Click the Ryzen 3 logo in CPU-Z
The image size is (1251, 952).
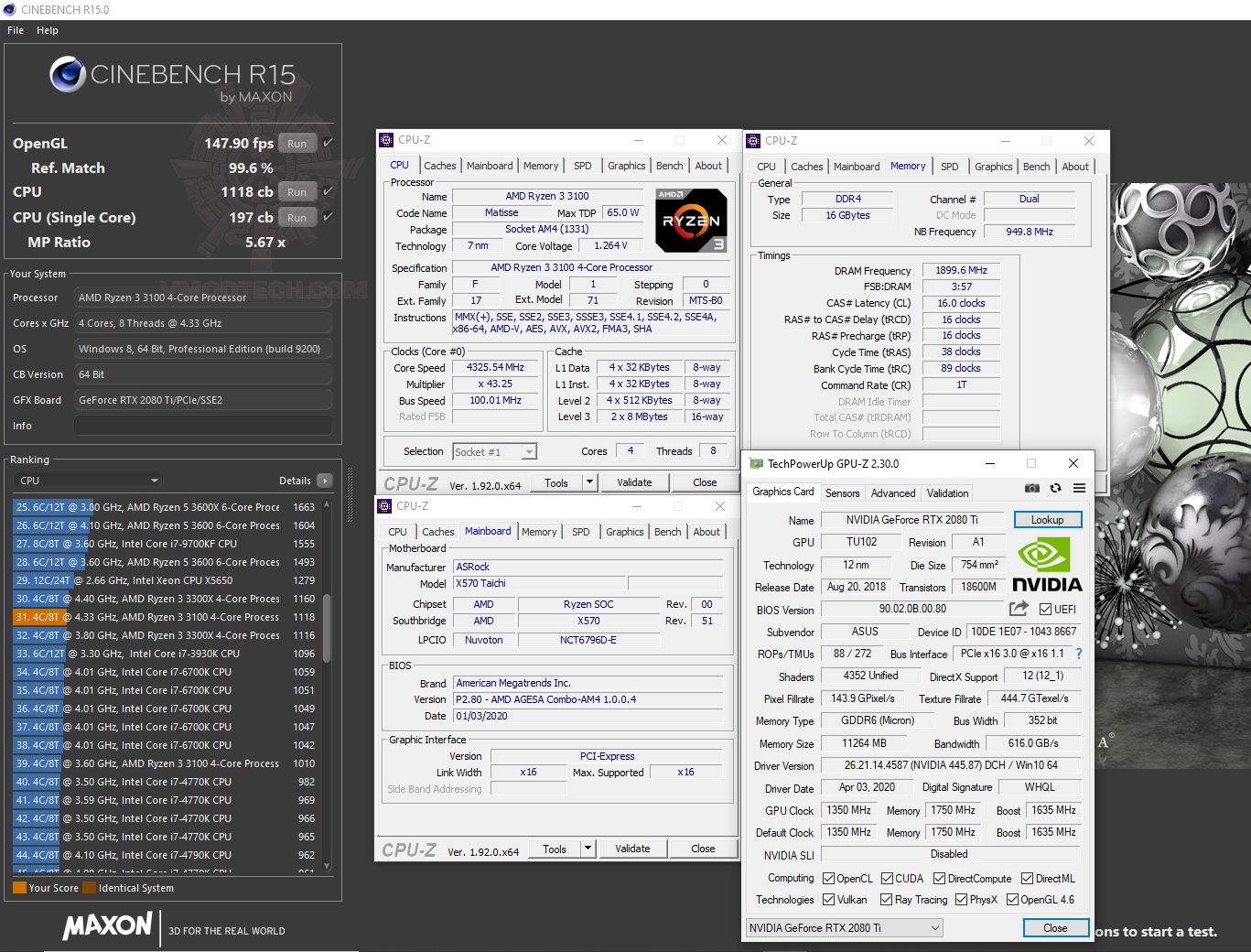point(691,221)
